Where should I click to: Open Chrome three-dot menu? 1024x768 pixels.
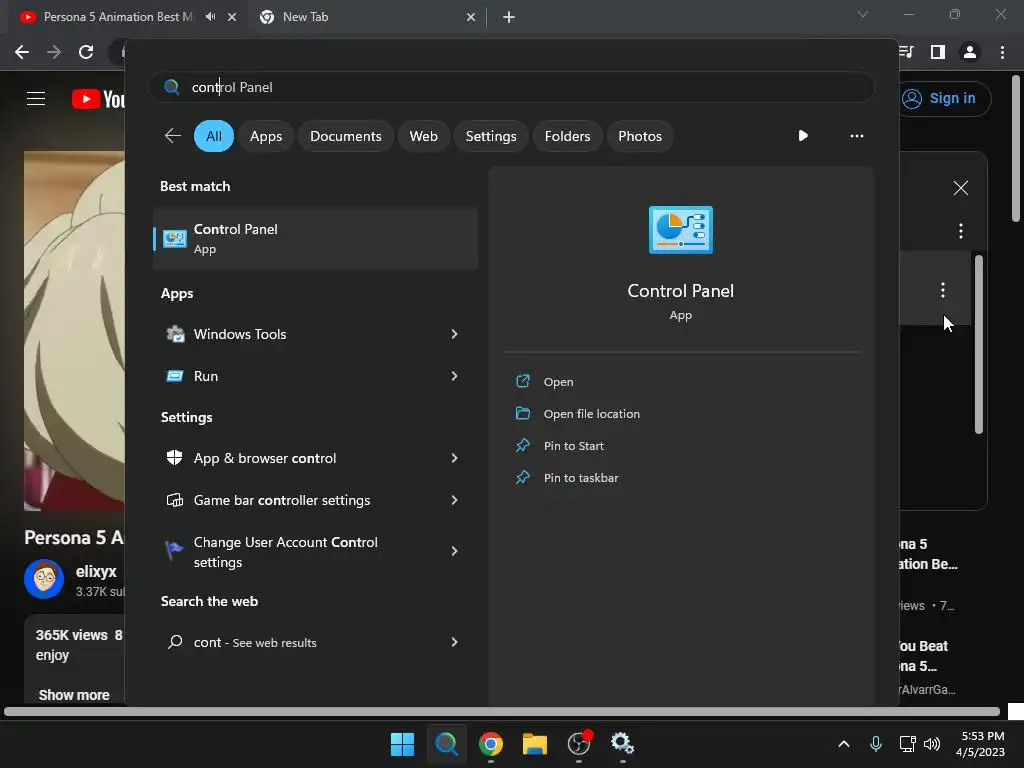click(x=1002, y=52)
